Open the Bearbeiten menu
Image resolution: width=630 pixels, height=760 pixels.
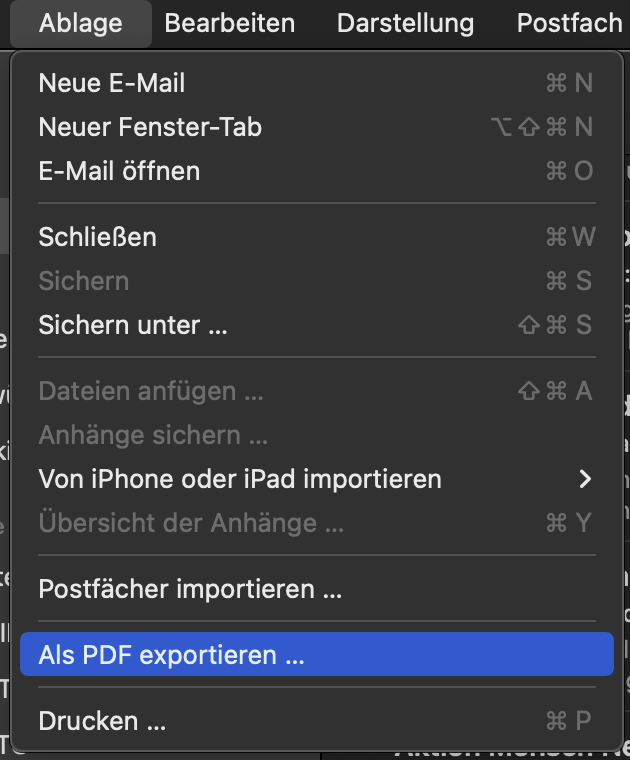pyautogui.click(x=230, y=23)
